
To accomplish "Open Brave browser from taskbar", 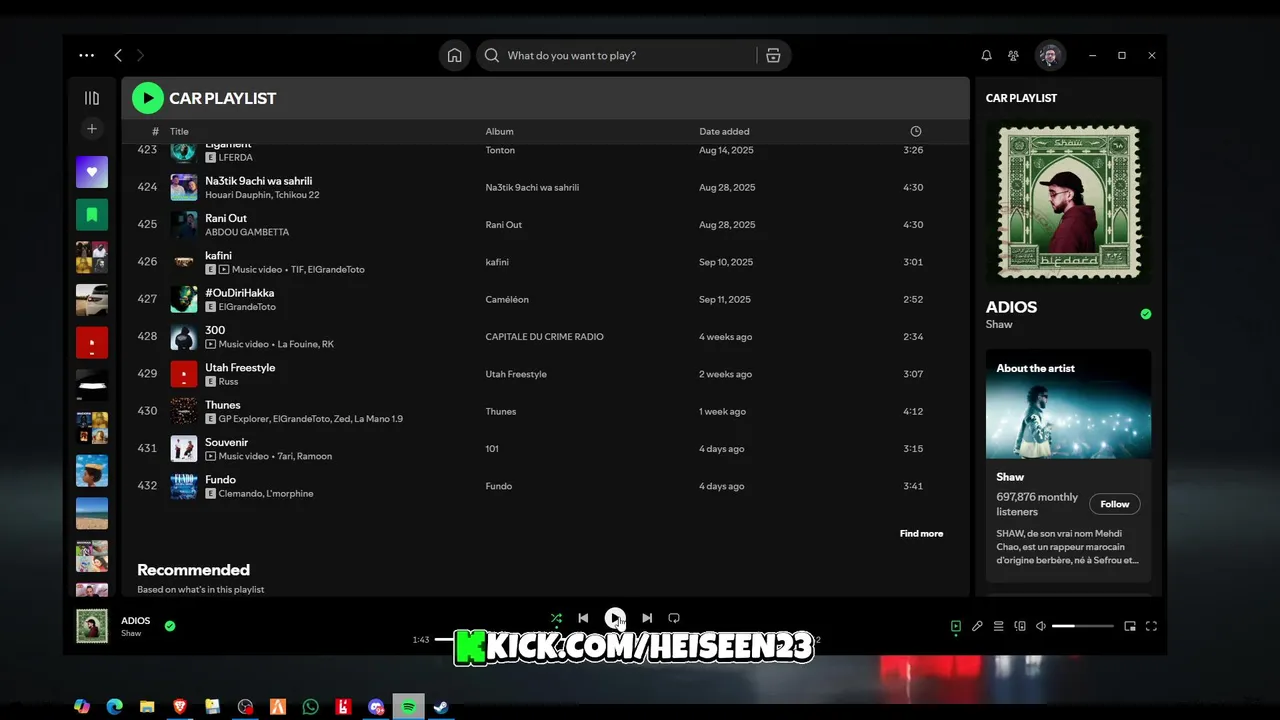I will pyautogui.click(x=180, y=707).
